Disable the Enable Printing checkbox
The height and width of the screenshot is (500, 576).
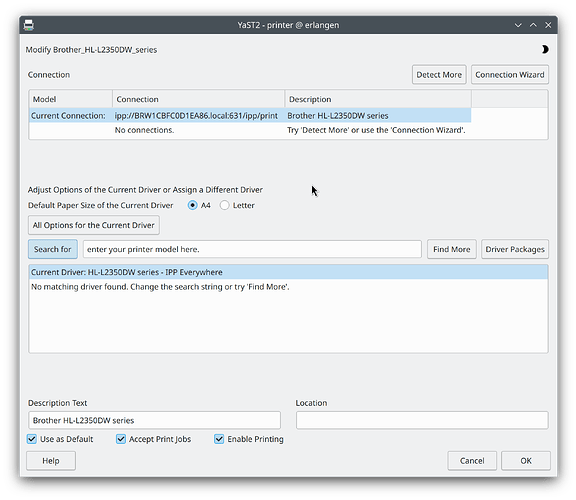(x=219, y=439)
